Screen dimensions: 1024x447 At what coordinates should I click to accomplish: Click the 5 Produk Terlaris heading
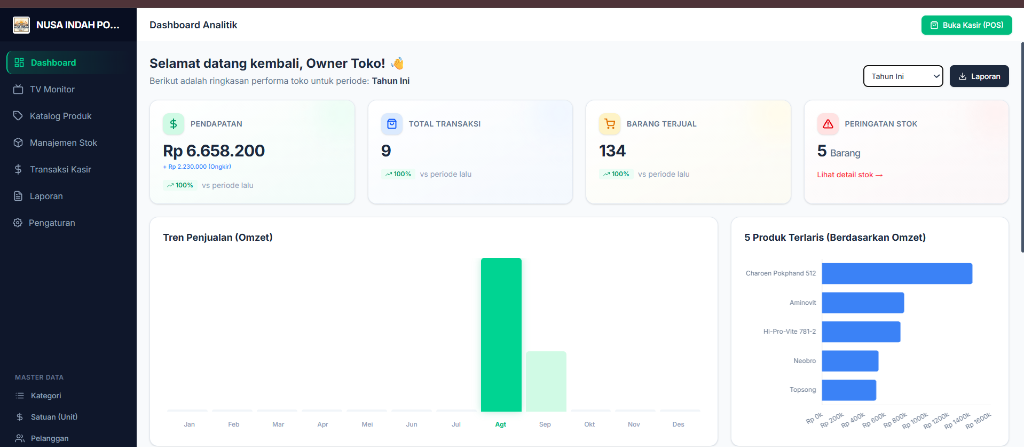[835, 238]
